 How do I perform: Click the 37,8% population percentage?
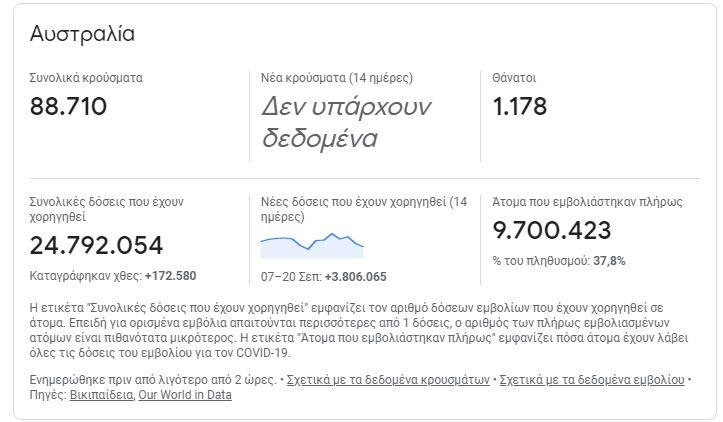609,261
